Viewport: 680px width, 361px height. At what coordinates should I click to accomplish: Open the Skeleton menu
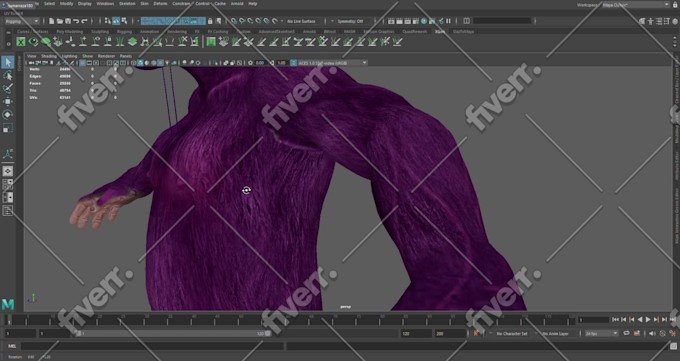[127, 3]
